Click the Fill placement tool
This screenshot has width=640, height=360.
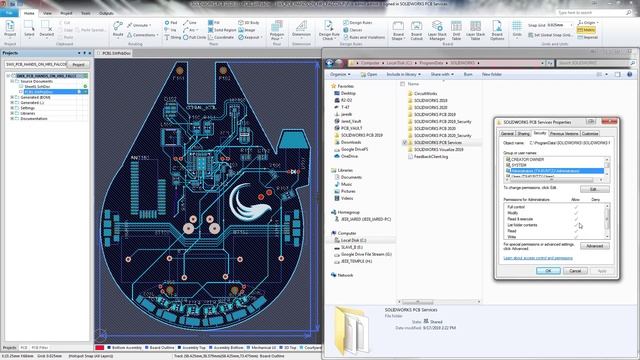click(x=214, y=23)
